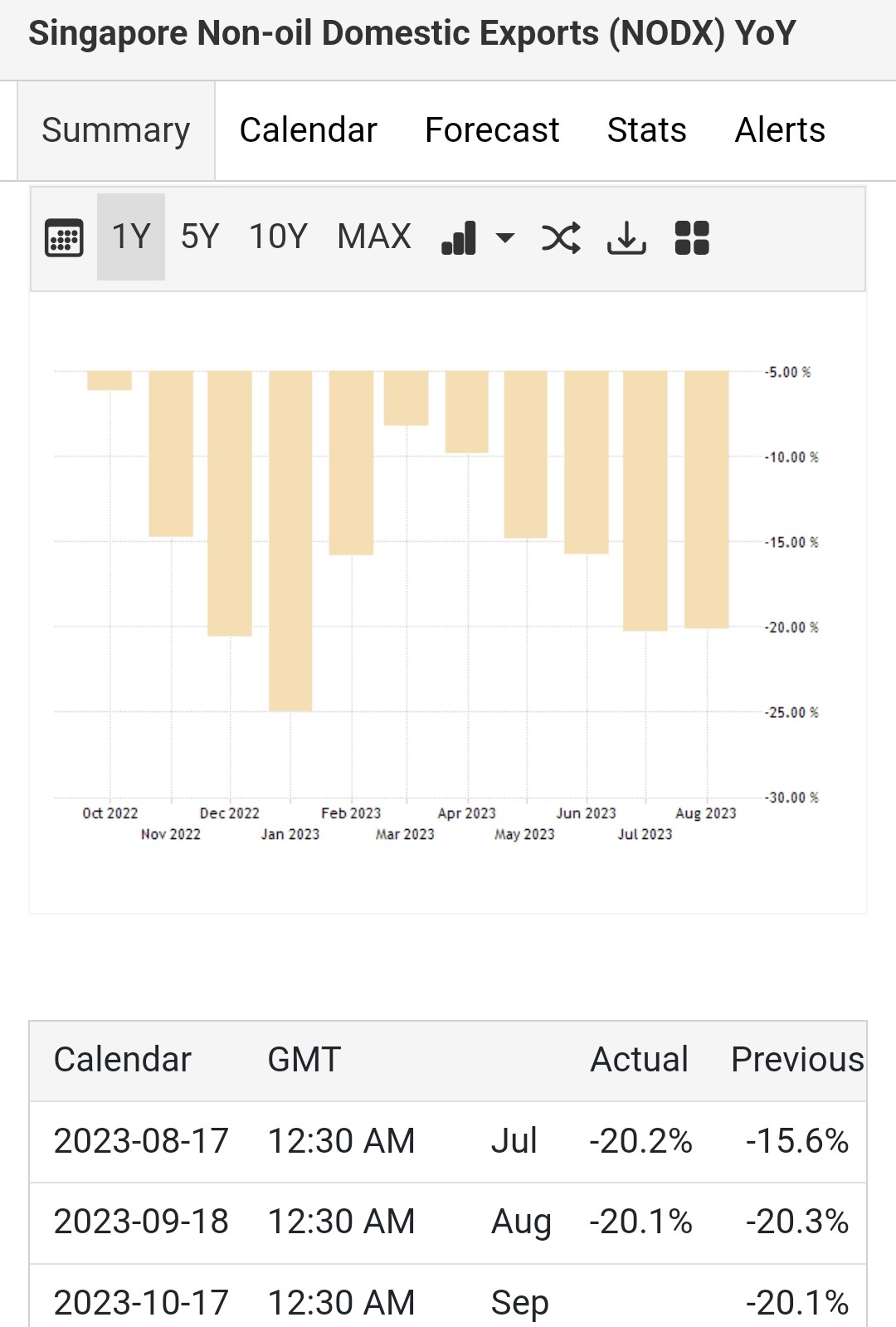Switch to the Calendar tab

coord(308,131)
